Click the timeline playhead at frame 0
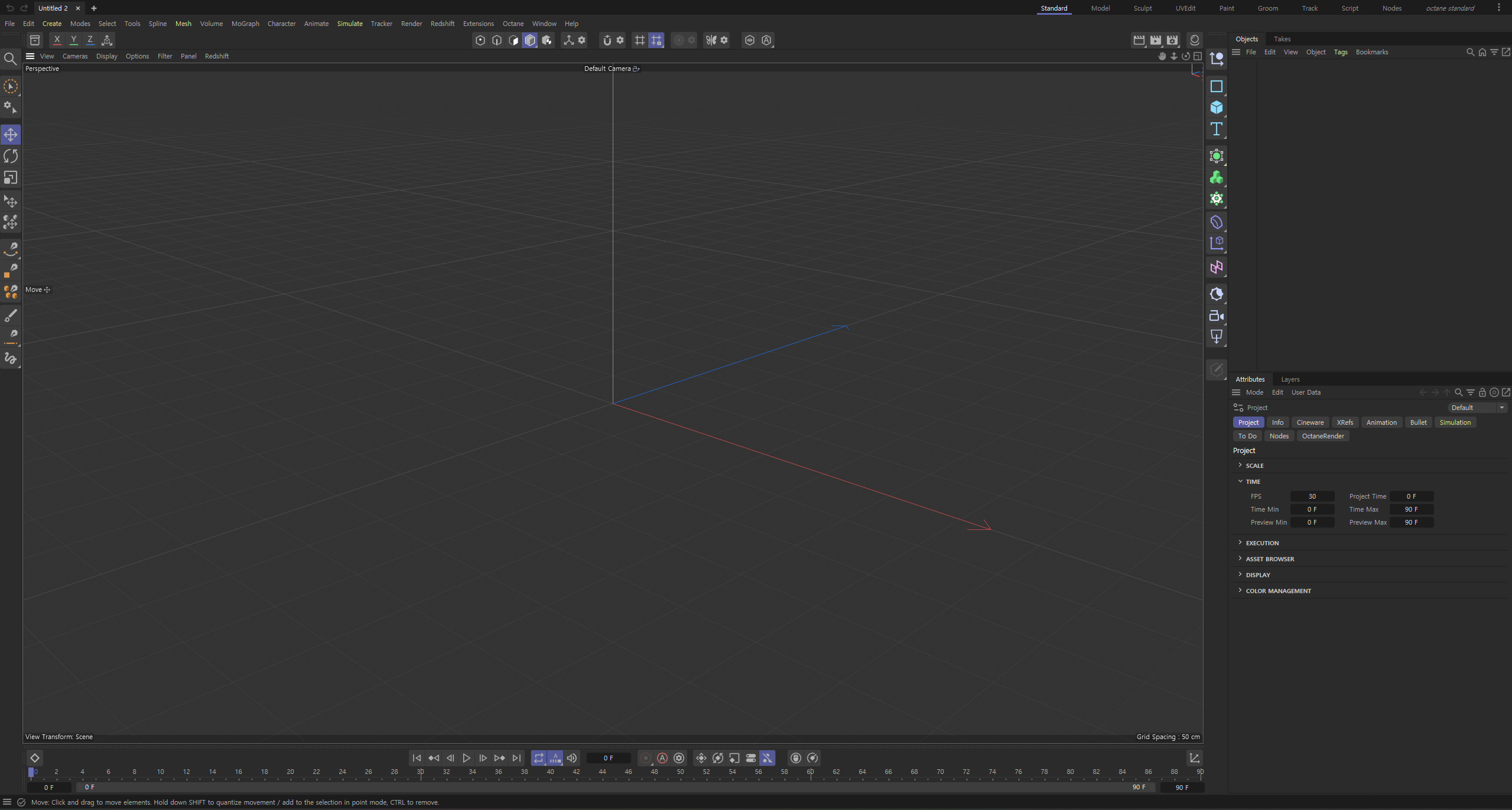Viewport: 1512px width, 810px height. (31, 772)
